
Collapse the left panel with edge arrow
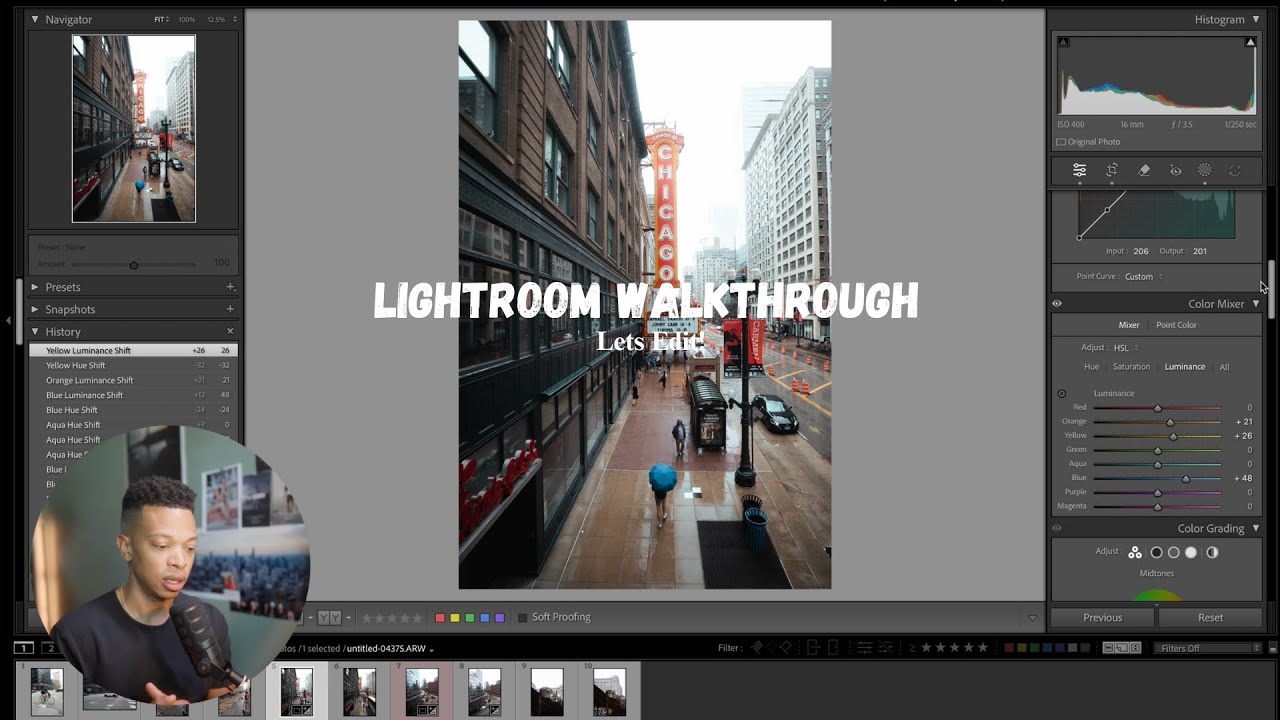(x=9, y=320)
